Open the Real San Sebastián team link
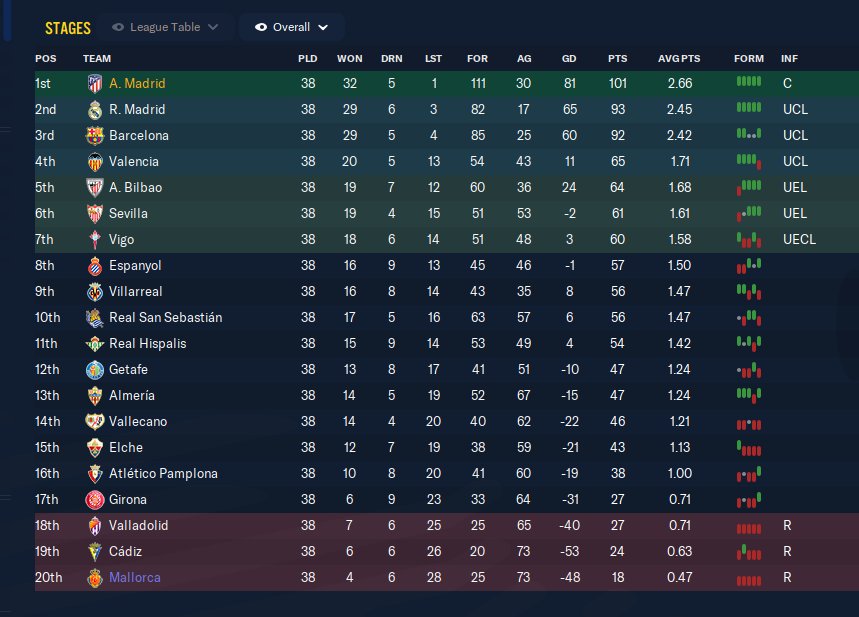This screenshot has height=617, width=859. tap(165, 318)
